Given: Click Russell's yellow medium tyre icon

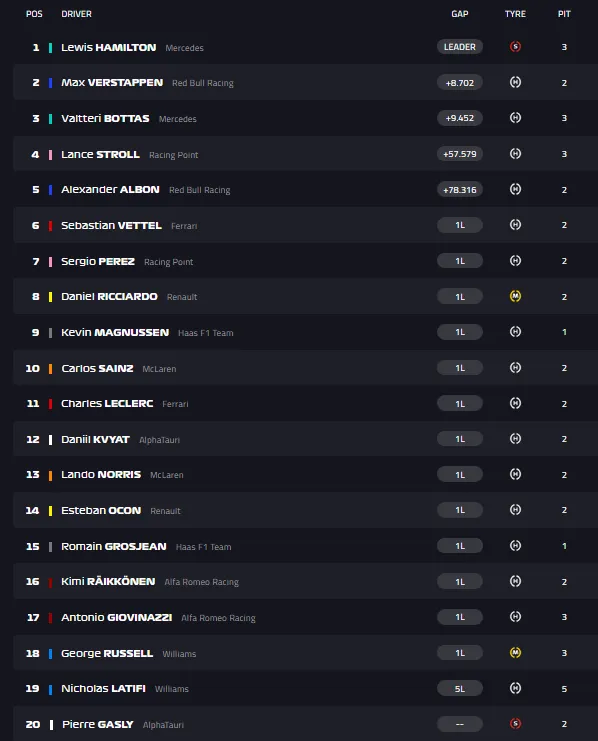Looking at the screenshot, I should point(515,653).
